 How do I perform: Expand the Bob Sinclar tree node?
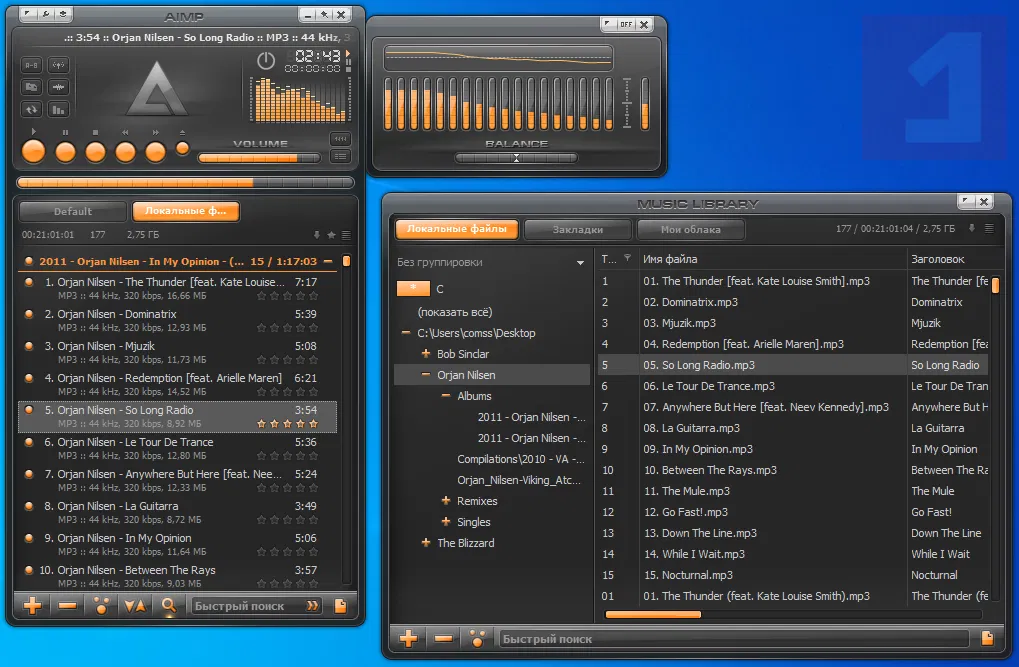tap(426, 354)
